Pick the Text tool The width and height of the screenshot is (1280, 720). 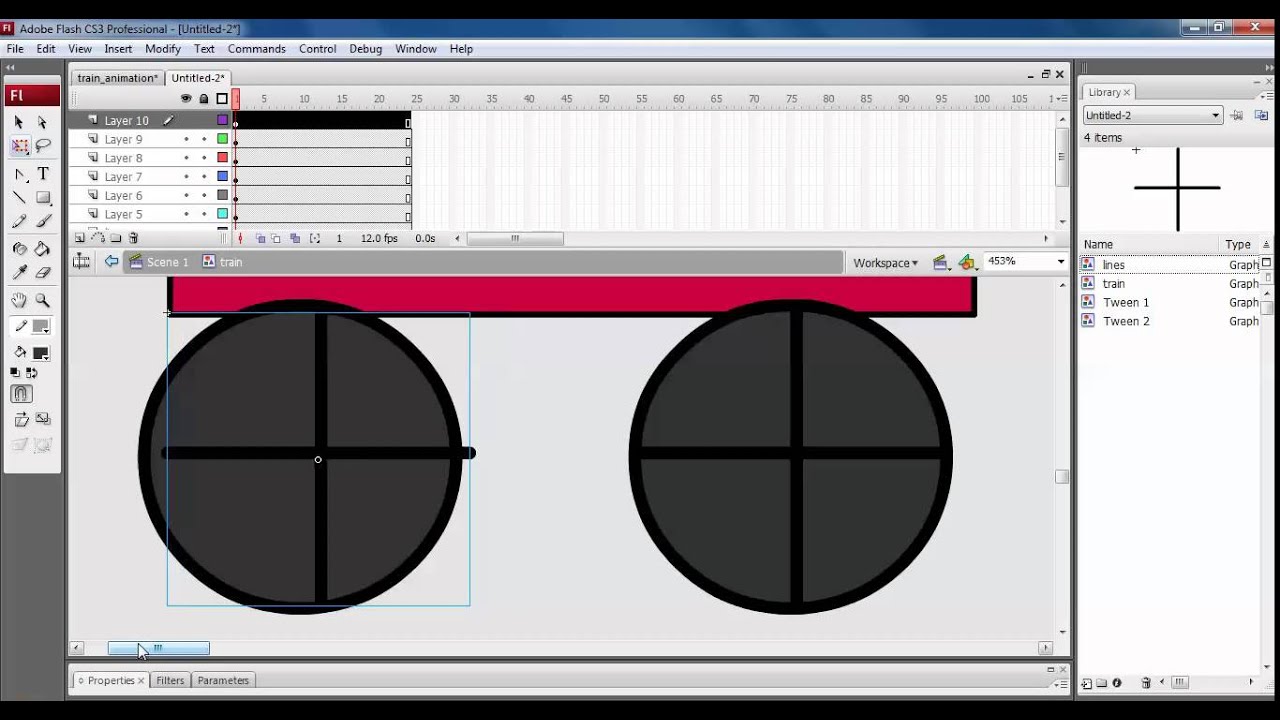tap(43, 174)
